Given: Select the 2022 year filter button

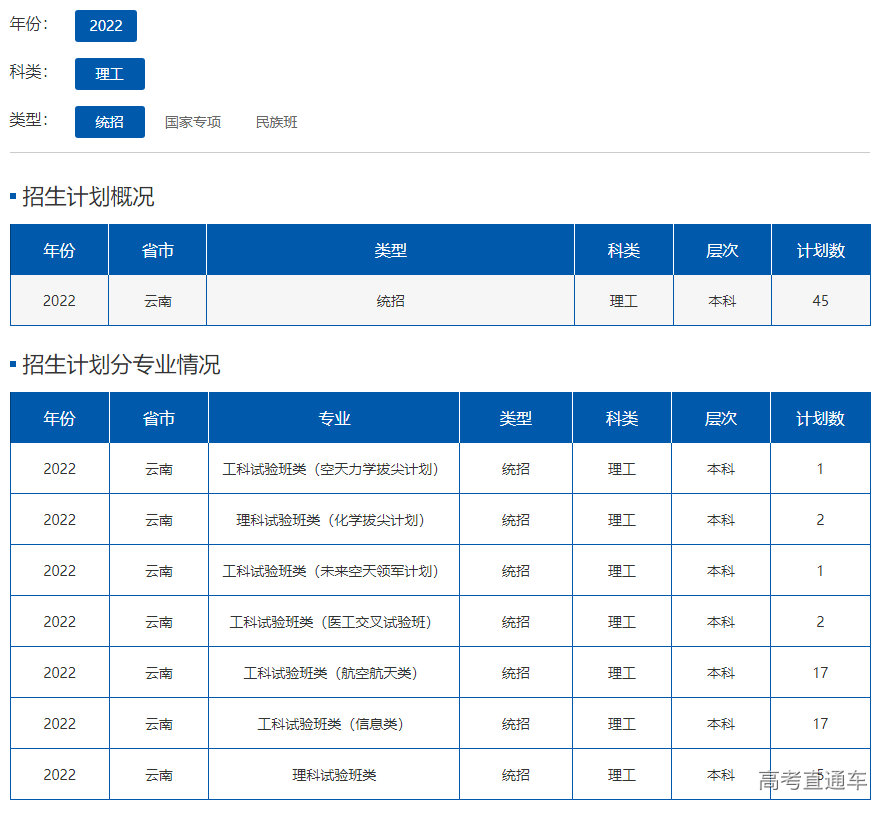Looking at the screenshot, I should tap(106, 26).
